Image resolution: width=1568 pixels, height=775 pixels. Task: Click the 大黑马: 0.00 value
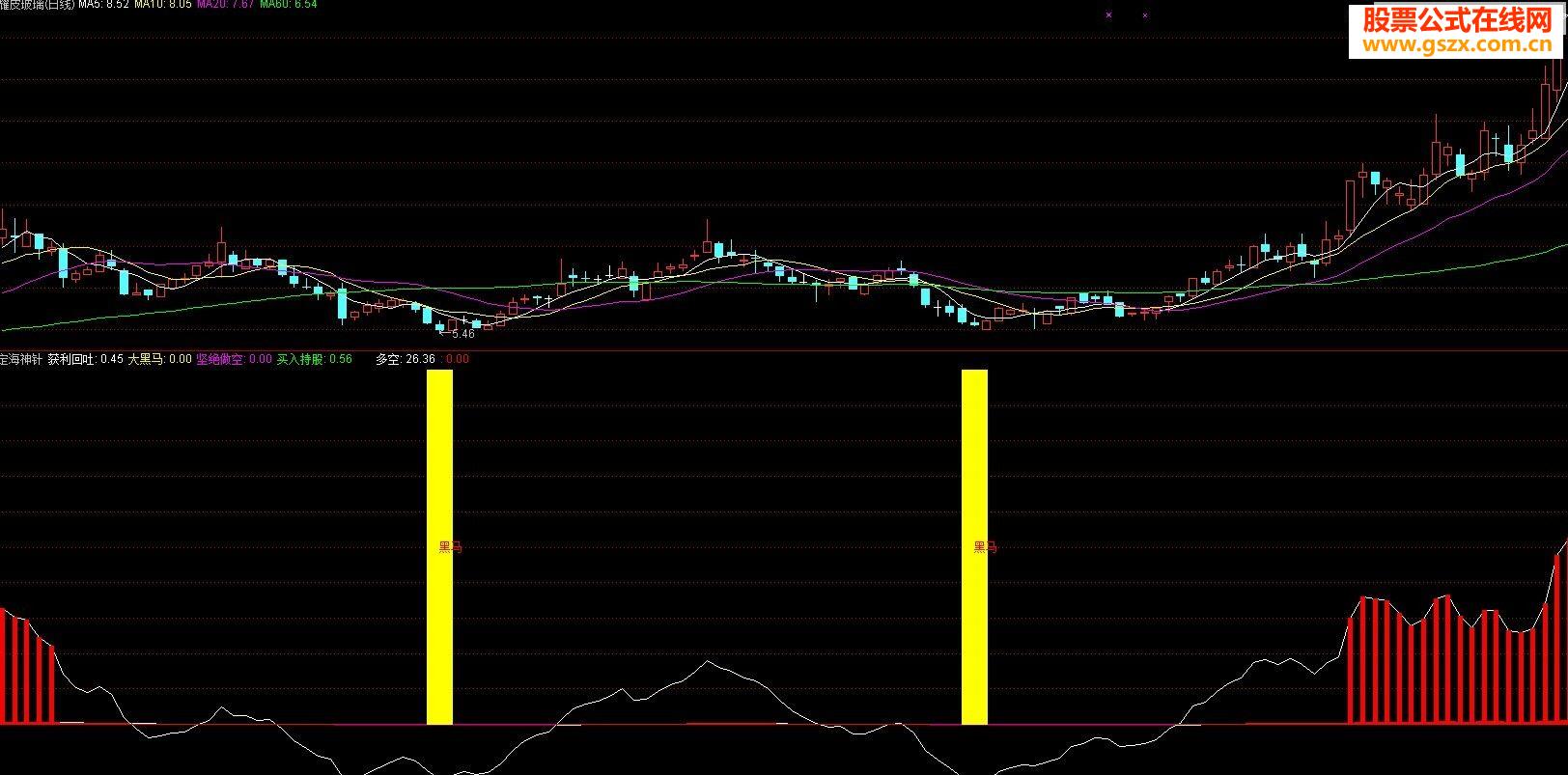(x=159, y=359)
